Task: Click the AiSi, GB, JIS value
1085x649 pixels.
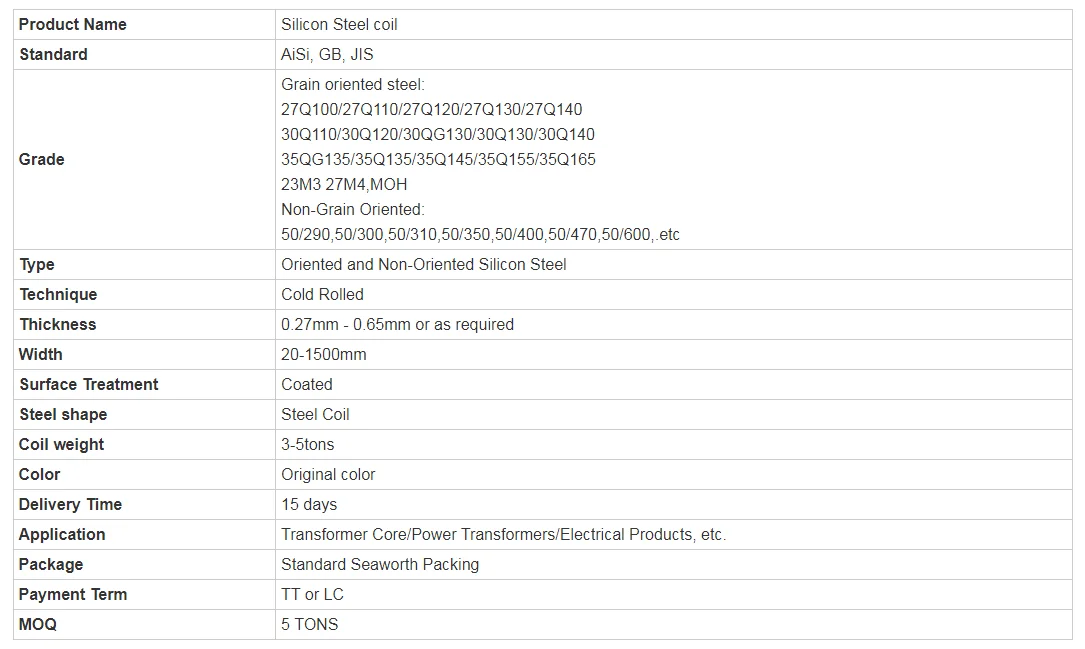Action: (327, 54)
